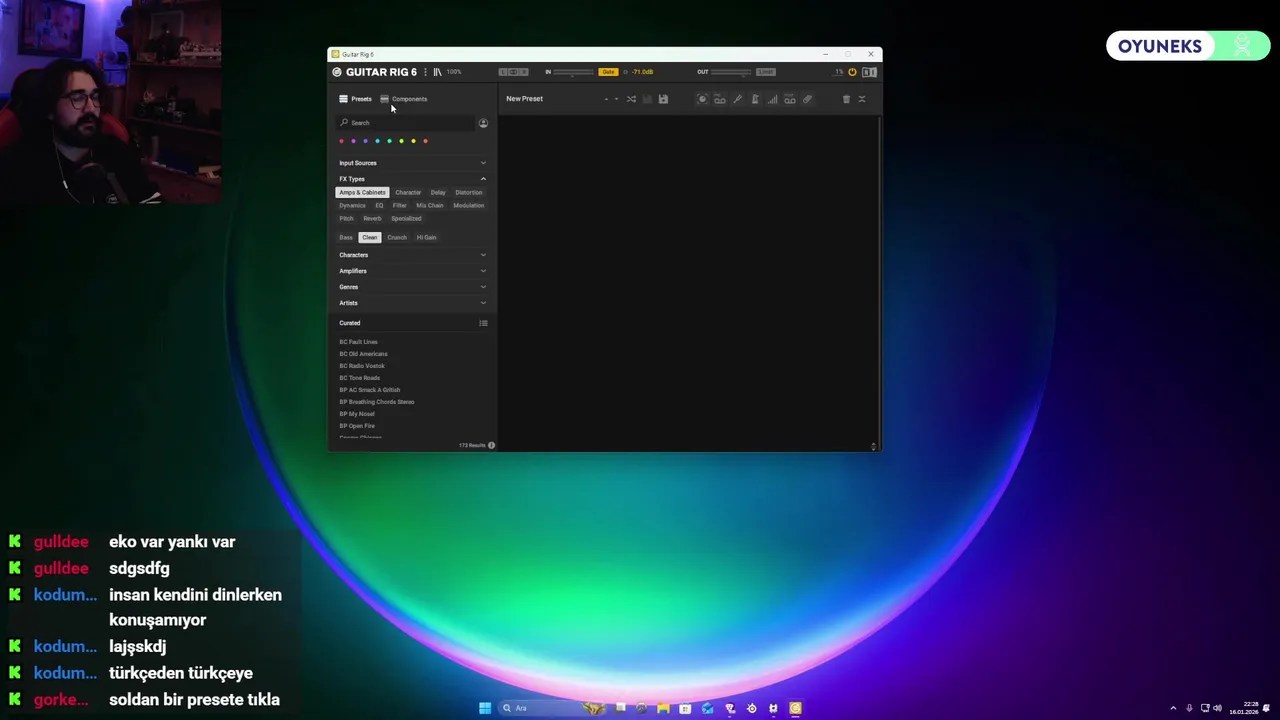Click the taskbar volume icon

coord(1217,708)
